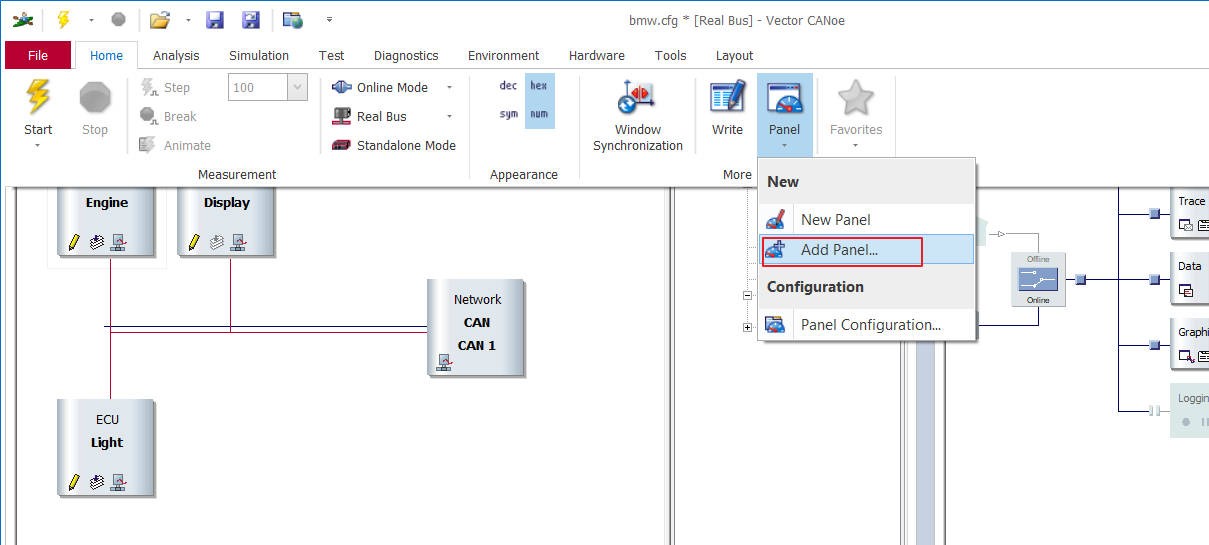Open quick-access start dropdown arrow
1209x545 pixels.
pyautogui.click(x=91, y=19)
